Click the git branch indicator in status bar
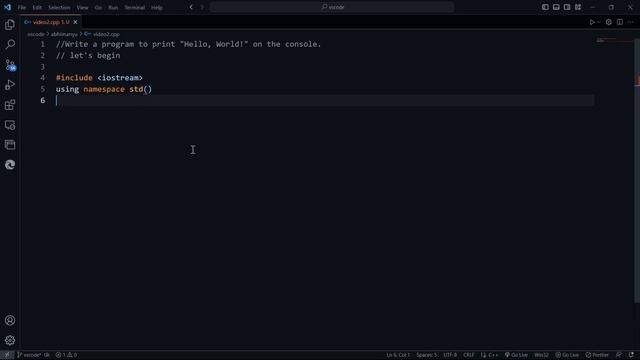 pyautogui.click(x=33, y=355)
